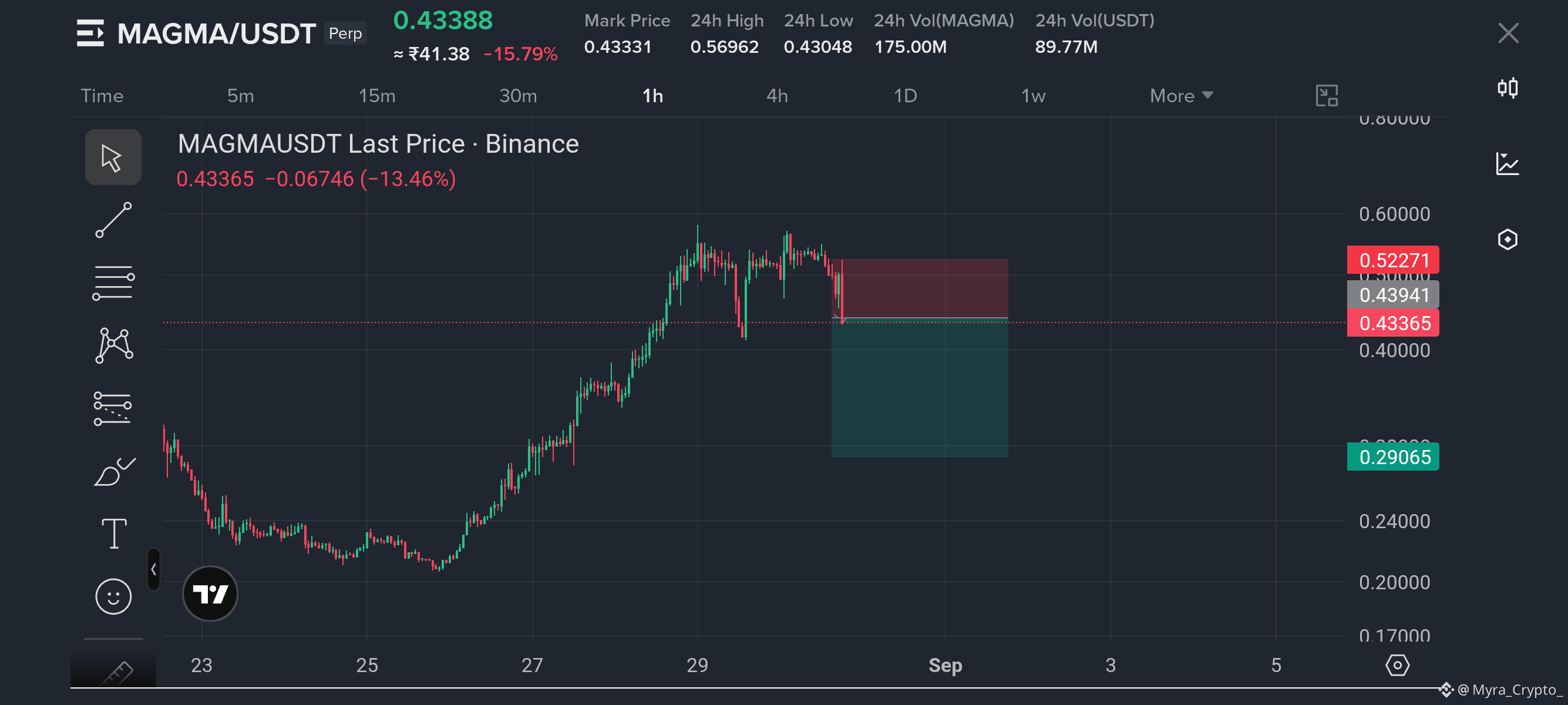Expand the More timeframes dropdown
1568x705 pixels.
click(1181, 96)
